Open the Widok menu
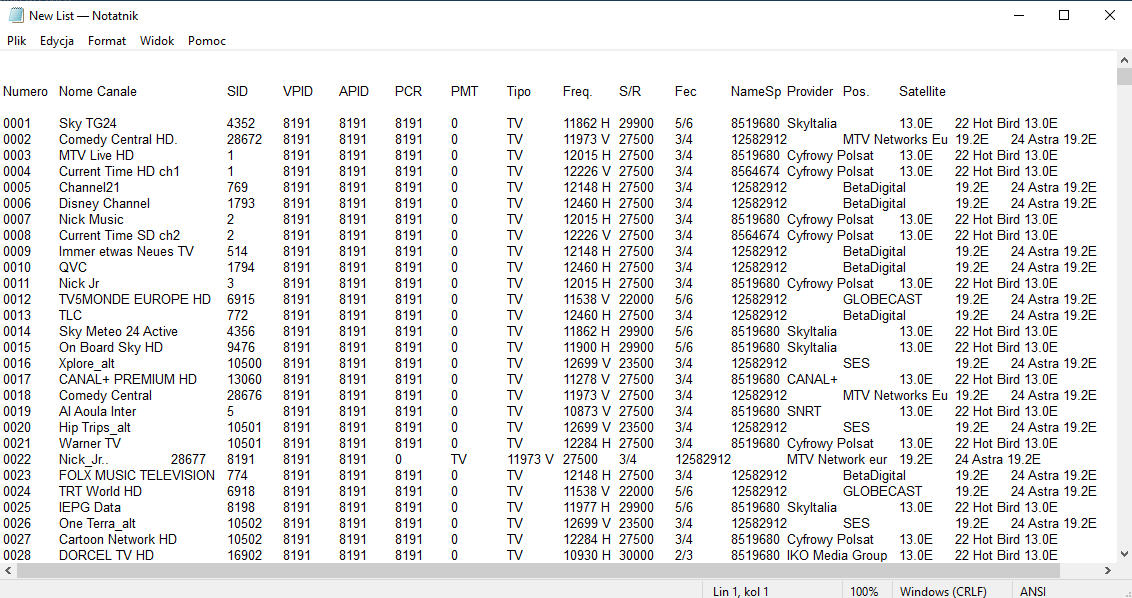 point(157,40)
